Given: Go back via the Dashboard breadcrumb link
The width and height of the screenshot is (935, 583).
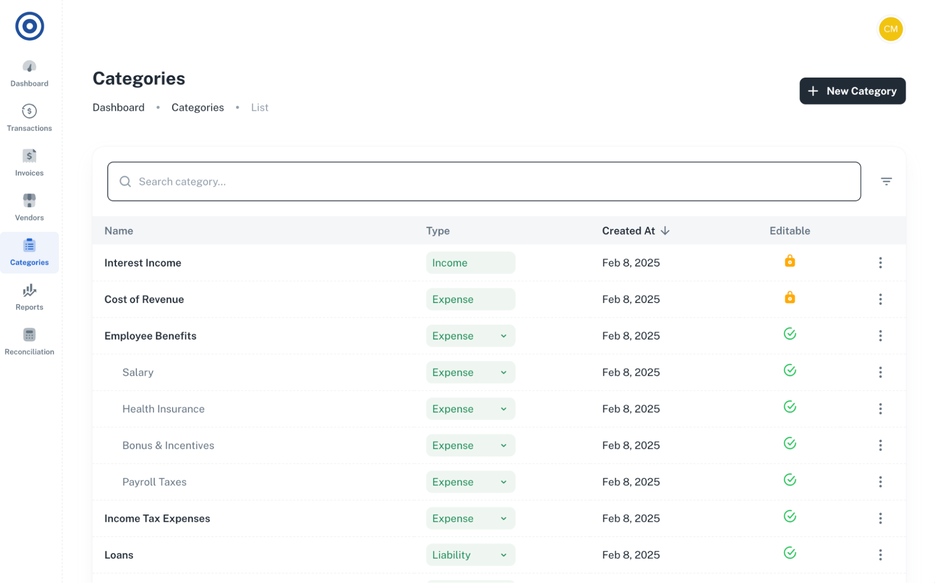Looking at the screenshot, I should tap(118, 107).
